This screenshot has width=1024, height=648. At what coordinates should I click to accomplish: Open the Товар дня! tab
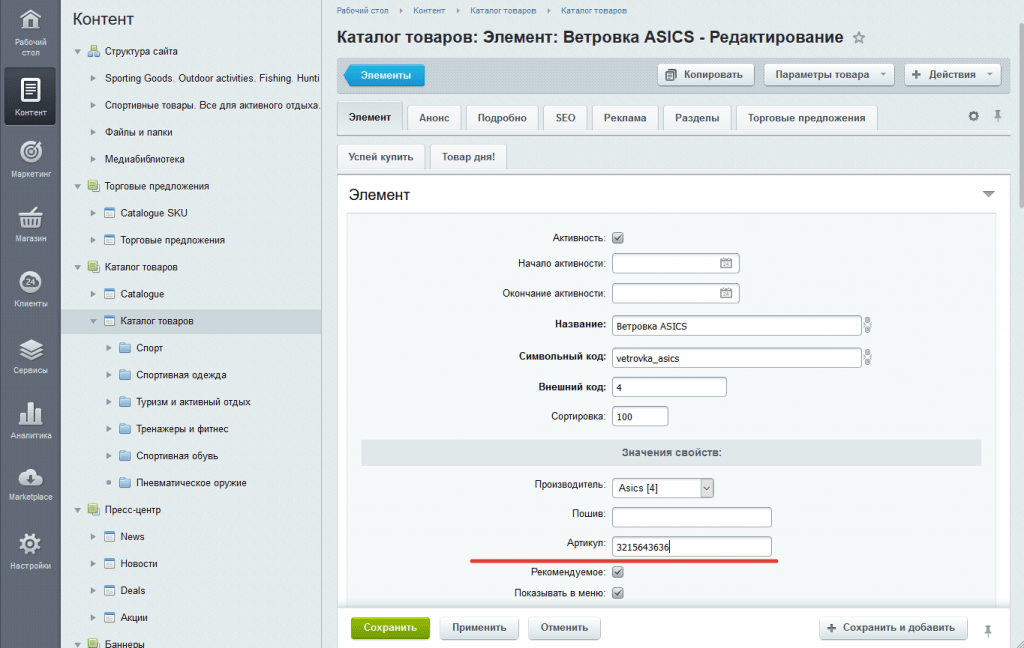(x=468, y=157)
